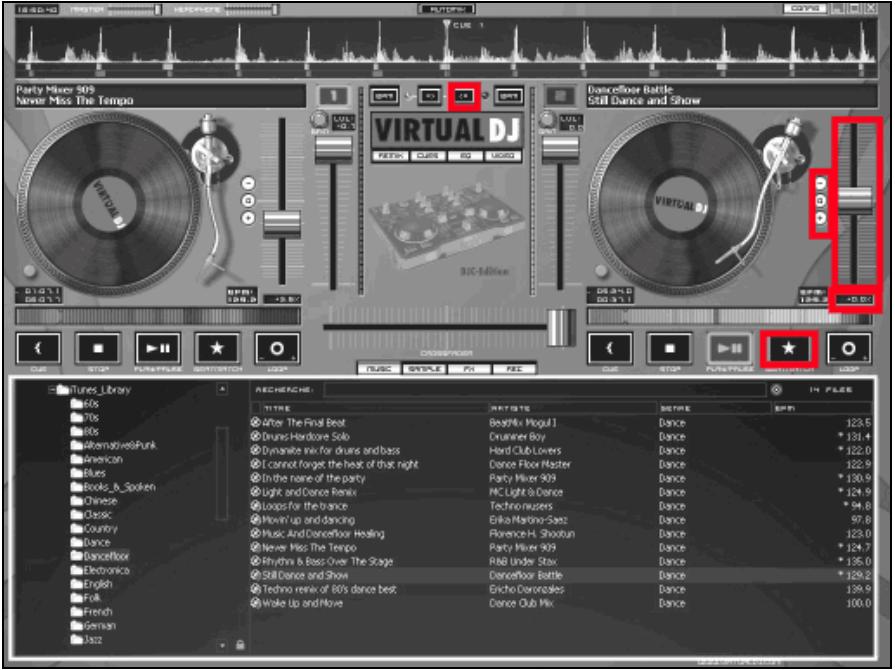Screen dimensions: 895x670
Task: Click the right channel volume fader
Action: 560,150
